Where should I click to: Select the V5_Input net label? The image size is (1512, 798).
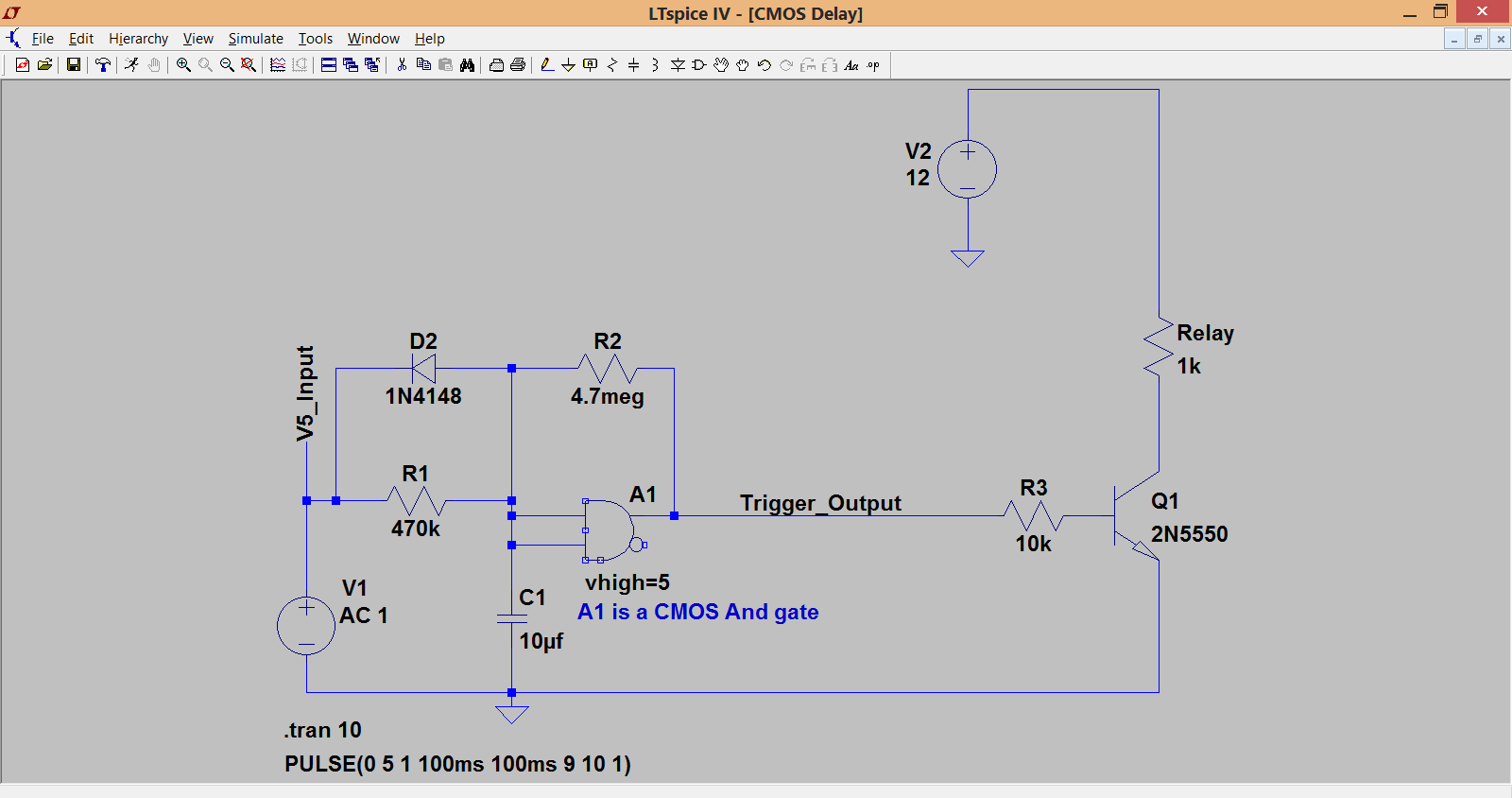[x=305, y=393]
